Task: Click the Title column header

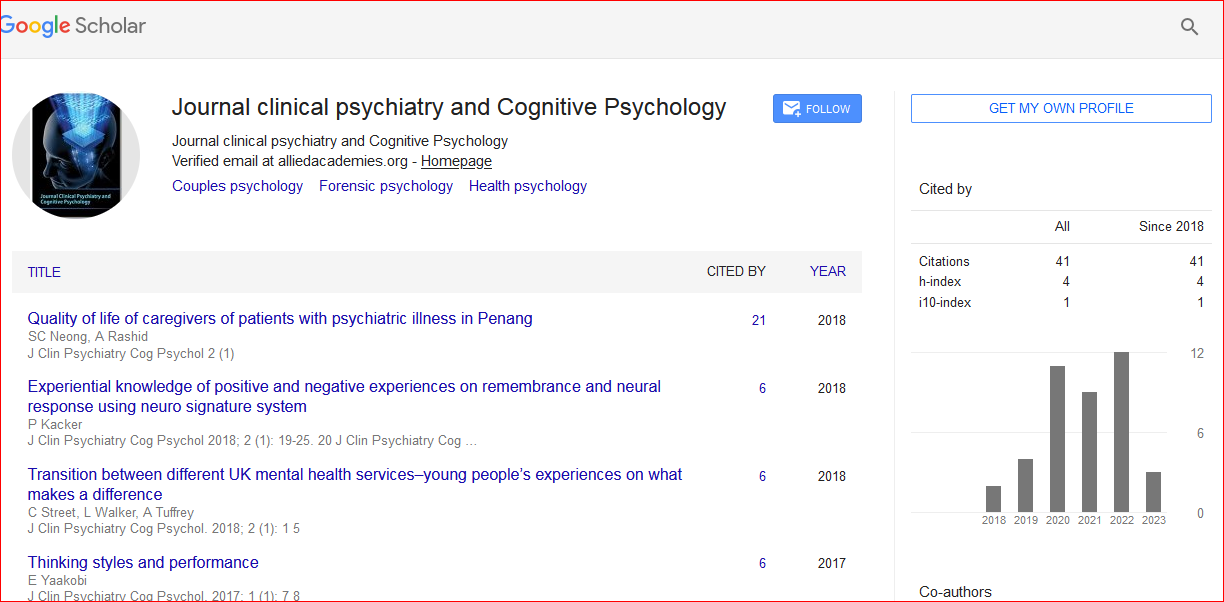Action: [44, 272]
